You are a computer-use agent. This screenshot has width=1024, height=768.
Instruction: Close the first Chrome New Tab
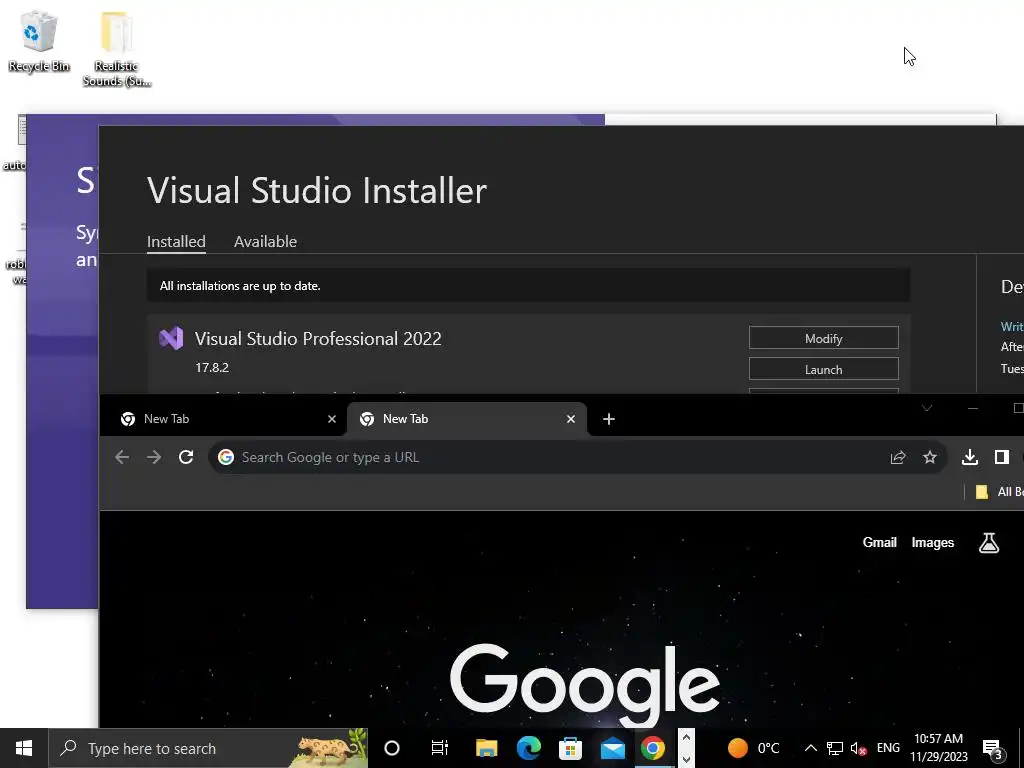tap(332, 419)
